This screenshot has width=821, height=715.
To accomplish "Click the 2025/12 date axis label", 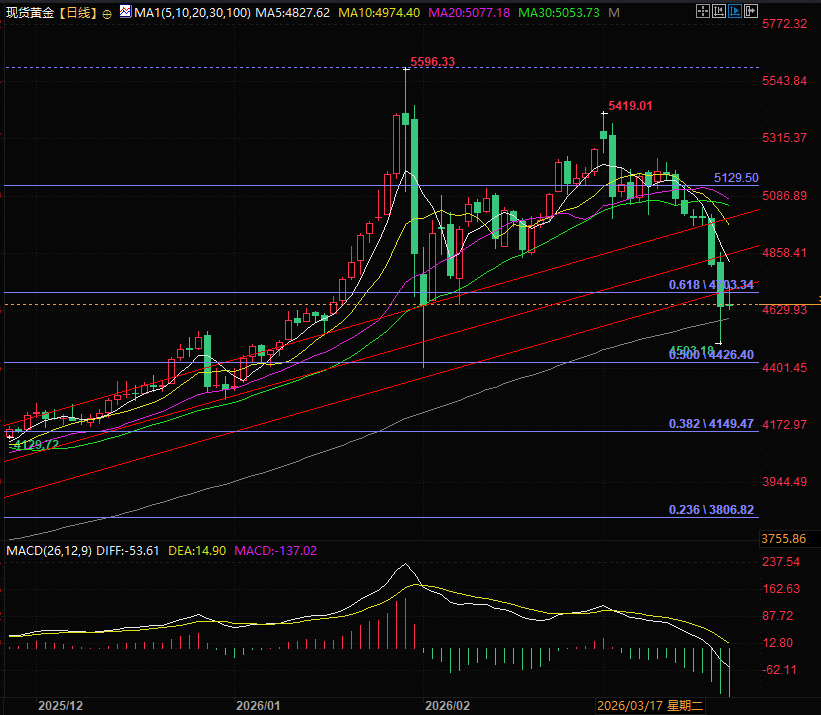I will click(60, 706).
